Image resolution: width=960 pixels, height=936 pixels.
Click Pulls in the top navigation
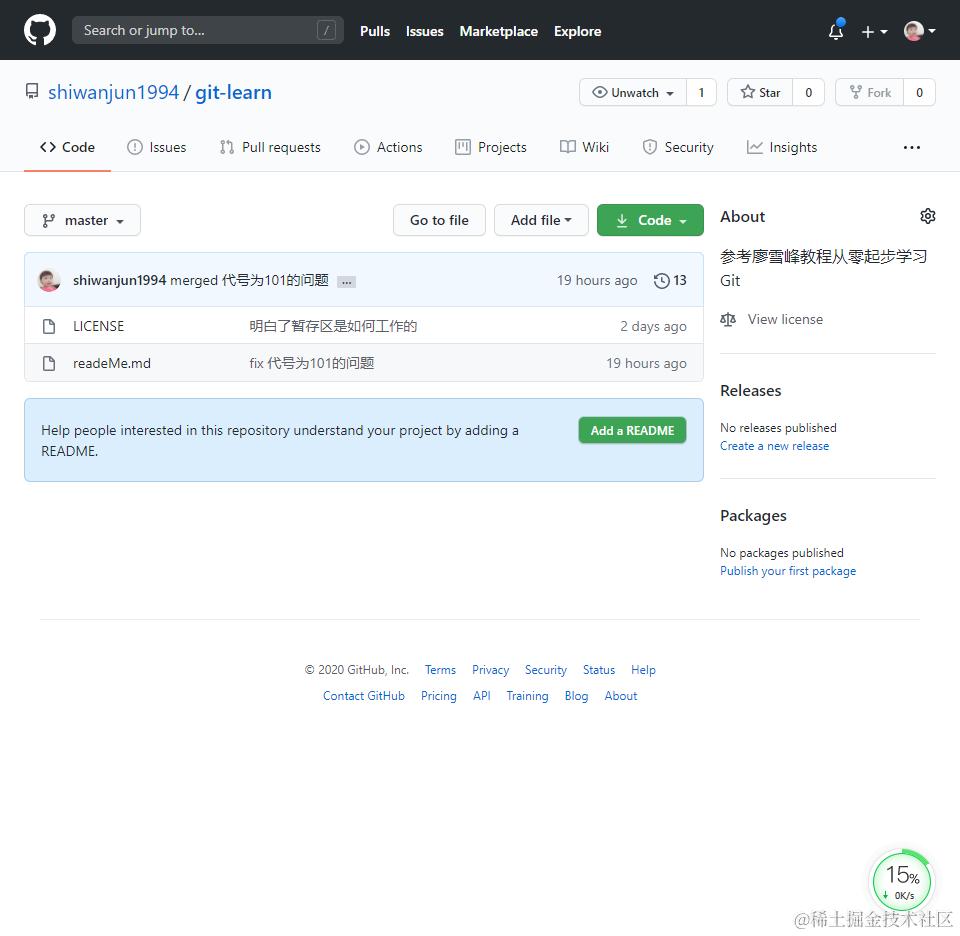(x=375, y=31)
